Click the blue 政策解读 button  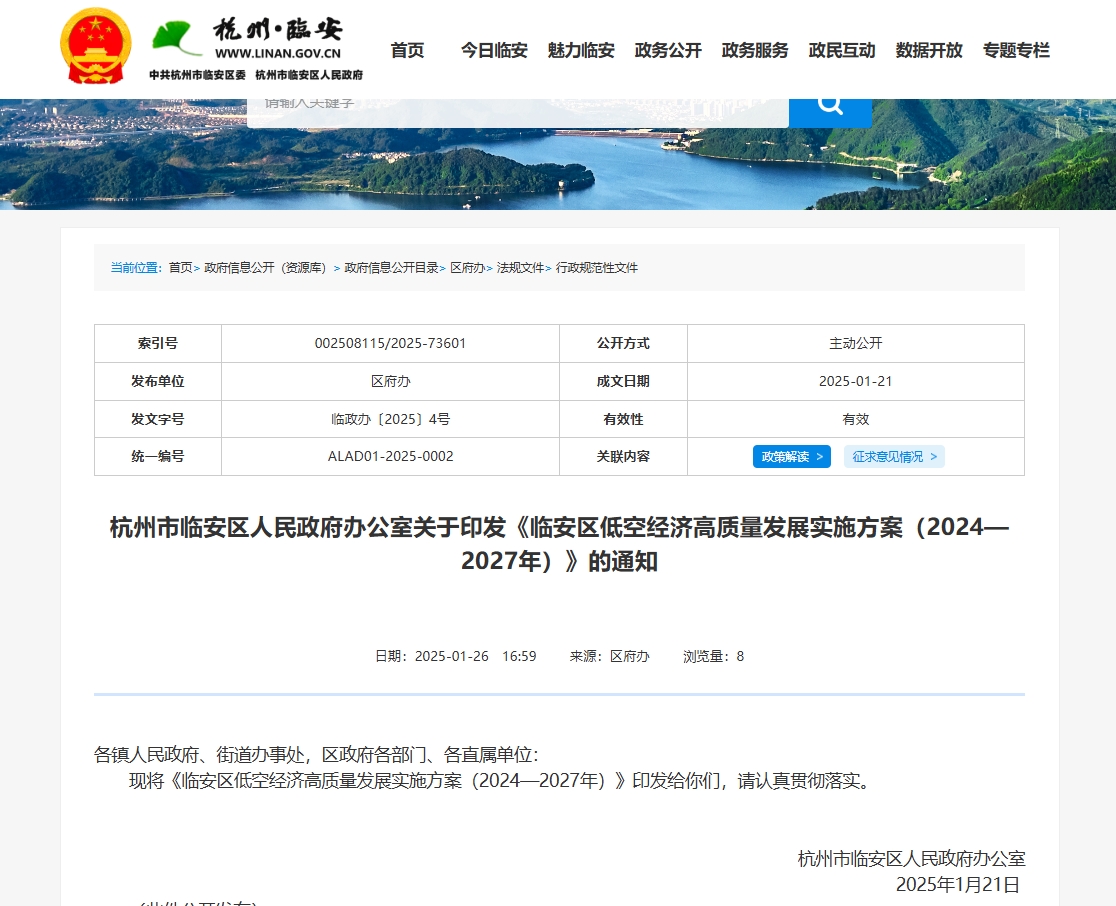(x=791, y=457)
